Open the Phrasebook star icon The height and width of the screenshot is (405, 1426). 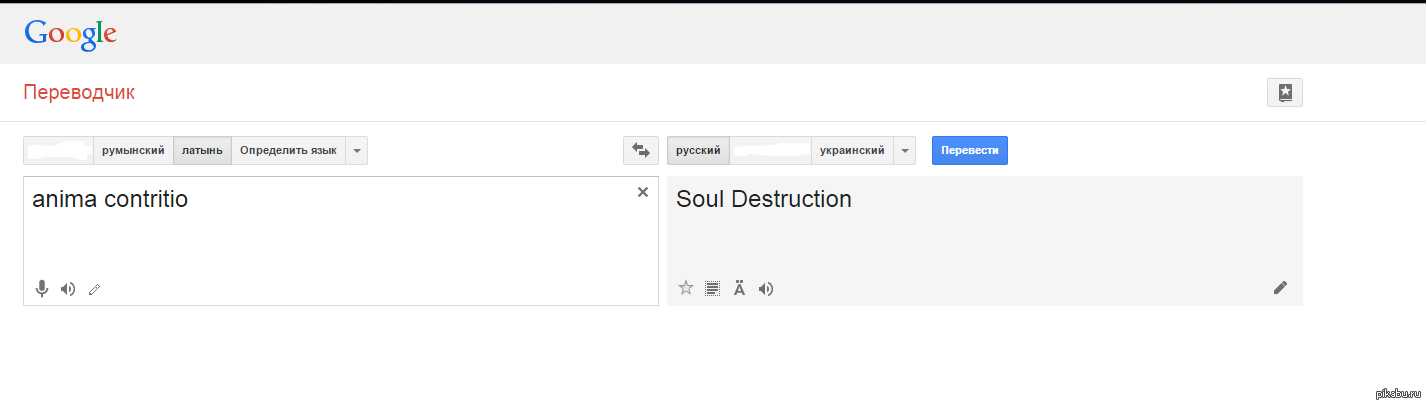[x=1285, y=92]
